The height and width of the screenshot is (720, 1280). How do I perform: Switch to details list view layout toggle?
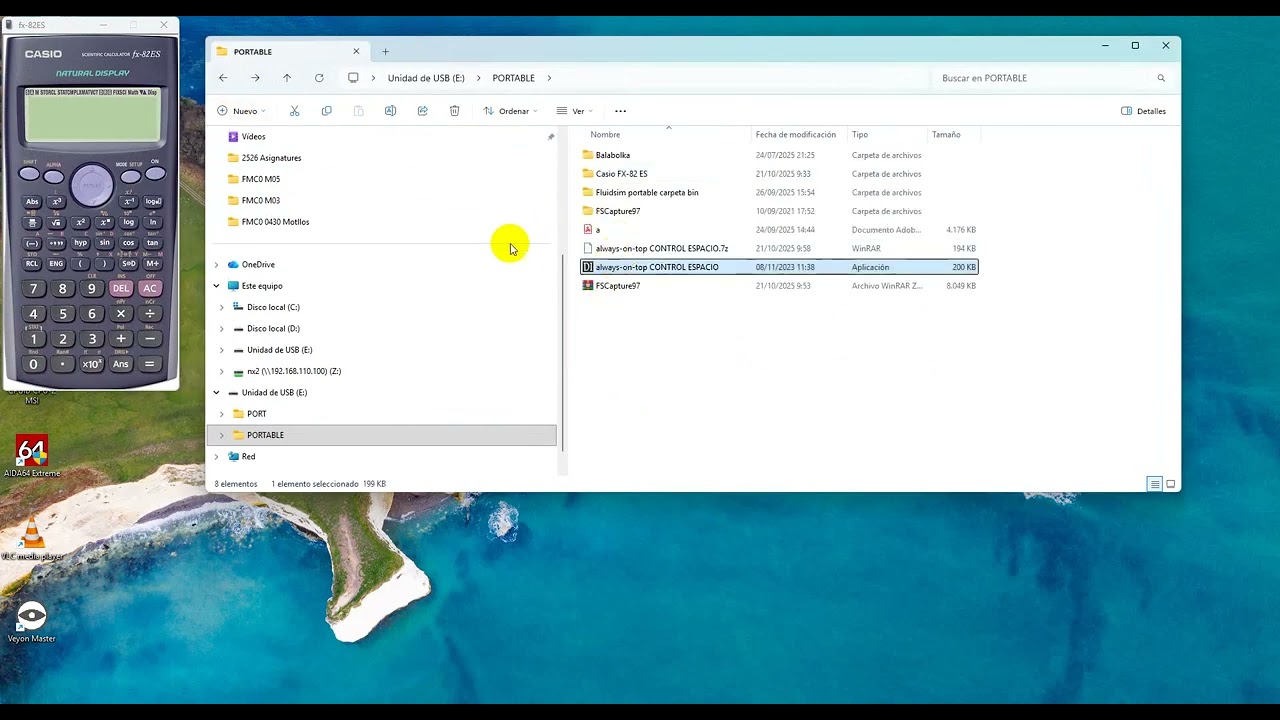1154,484
